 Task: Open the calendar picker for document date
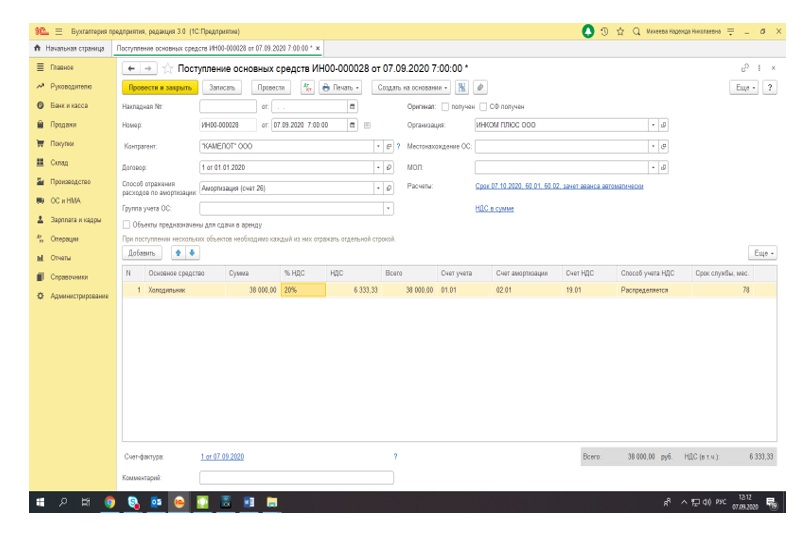tap(351, 125)
